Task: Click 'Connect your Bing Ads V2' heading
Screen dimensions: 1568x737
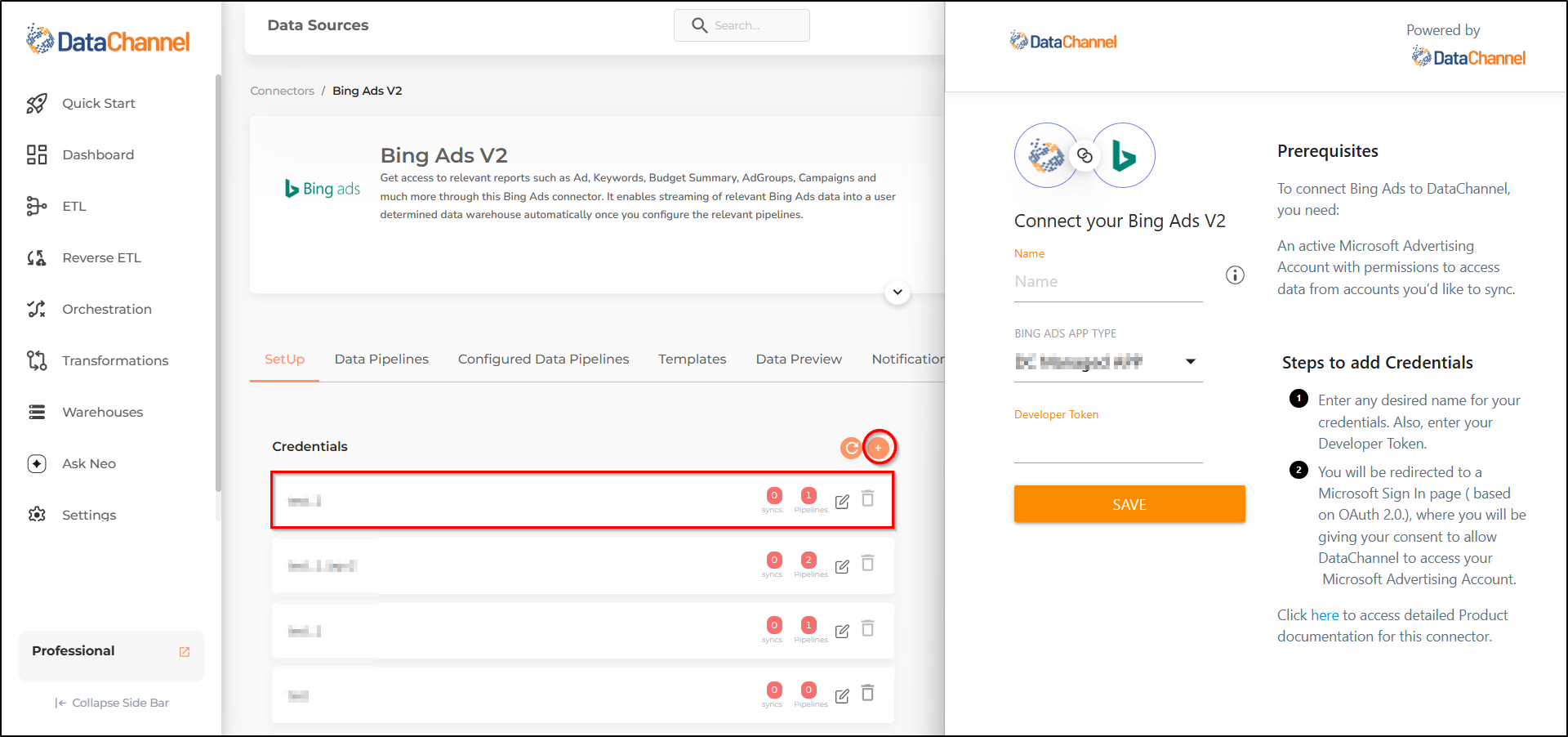Action: click(x=1120, y=221)
